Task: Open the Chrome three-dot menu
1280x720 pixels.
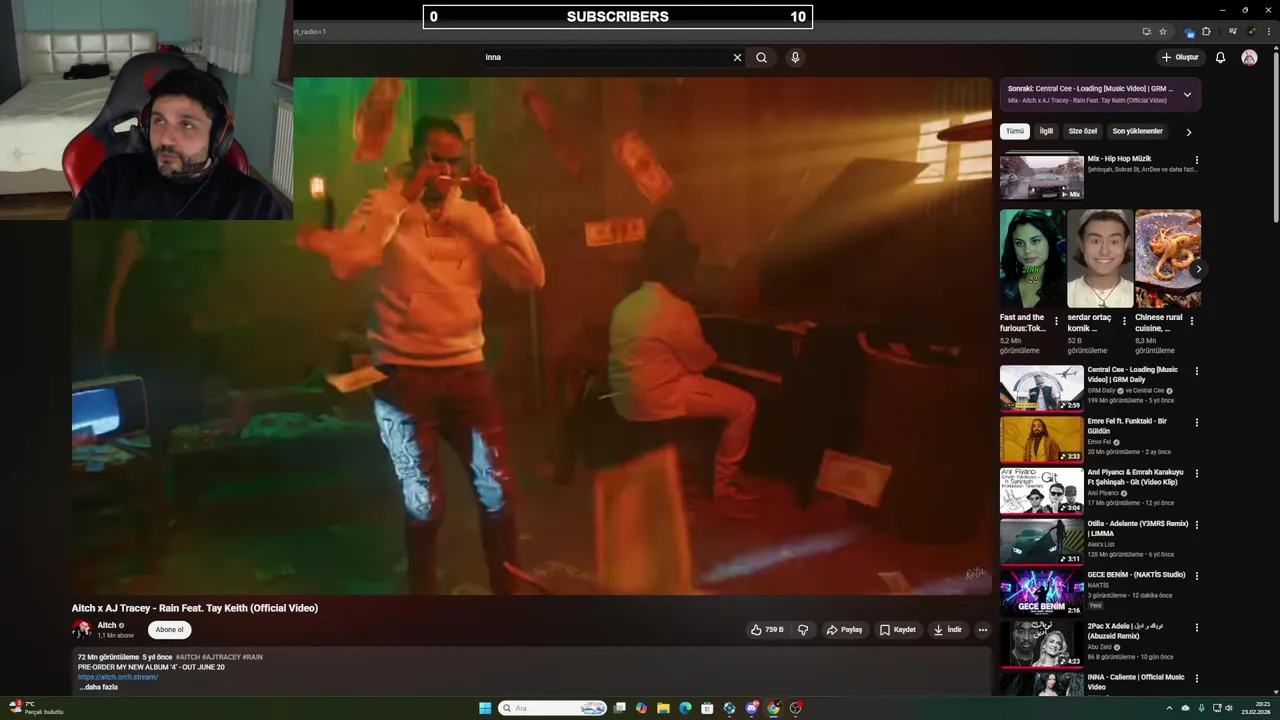Action: 1268,32
